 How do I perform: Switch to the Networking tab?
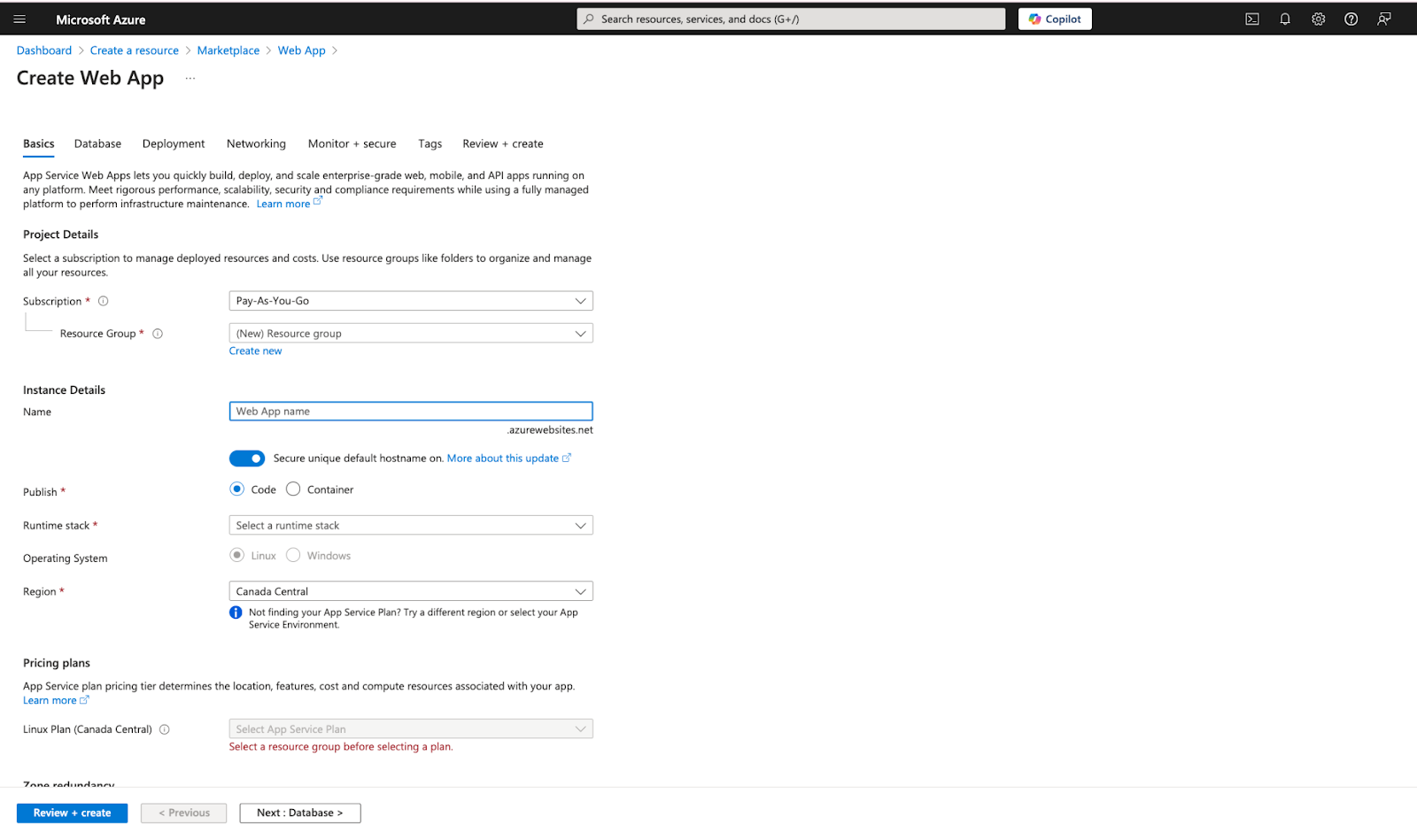tap(256, 143)
